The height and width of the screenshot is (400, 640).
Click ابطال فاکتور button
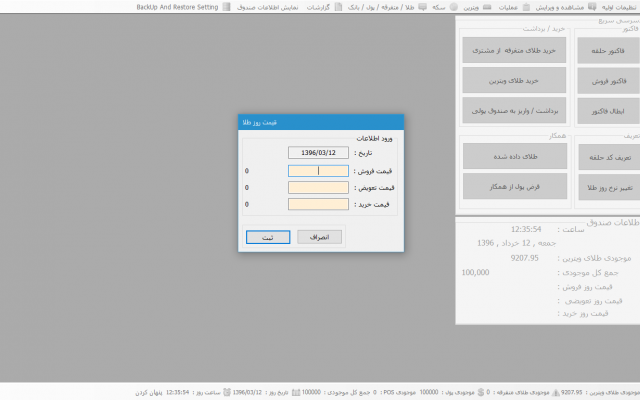pos(608,111)
